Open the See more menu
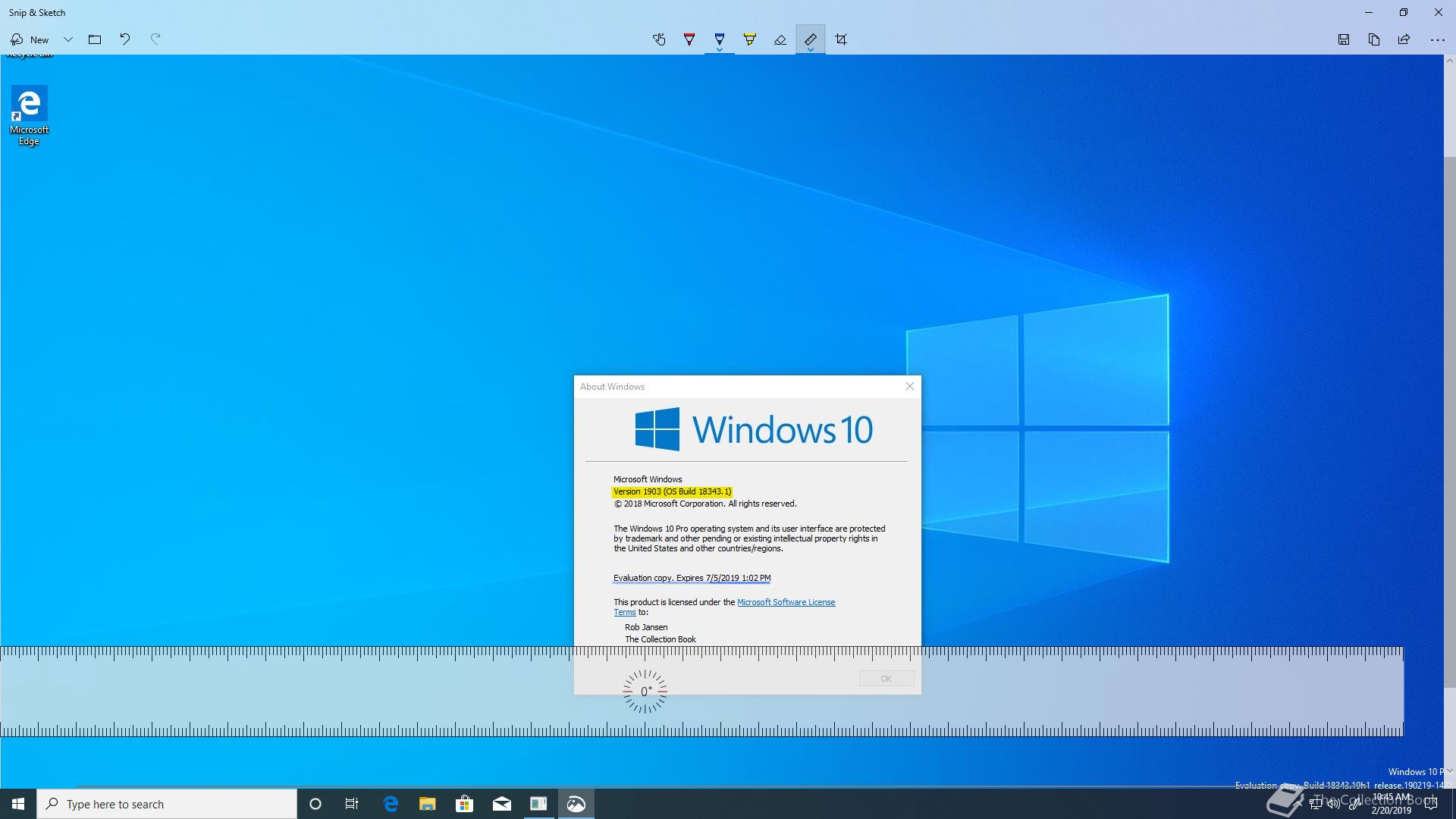The image size is (1456, 819). [1437, 39]
